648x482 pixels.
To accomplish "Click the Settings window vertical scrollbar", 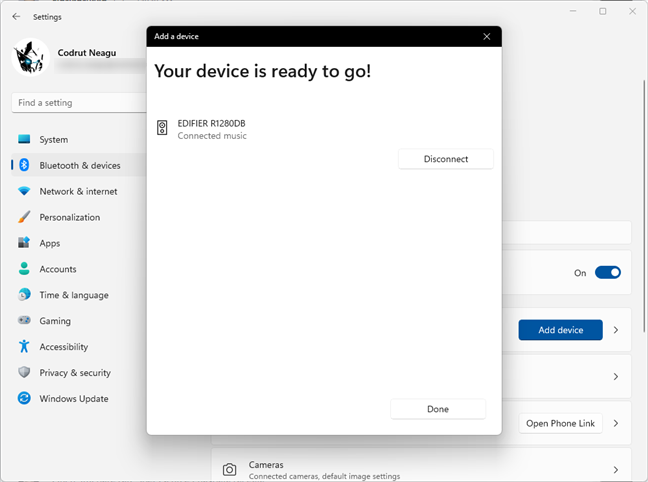I will pos(644,205).
